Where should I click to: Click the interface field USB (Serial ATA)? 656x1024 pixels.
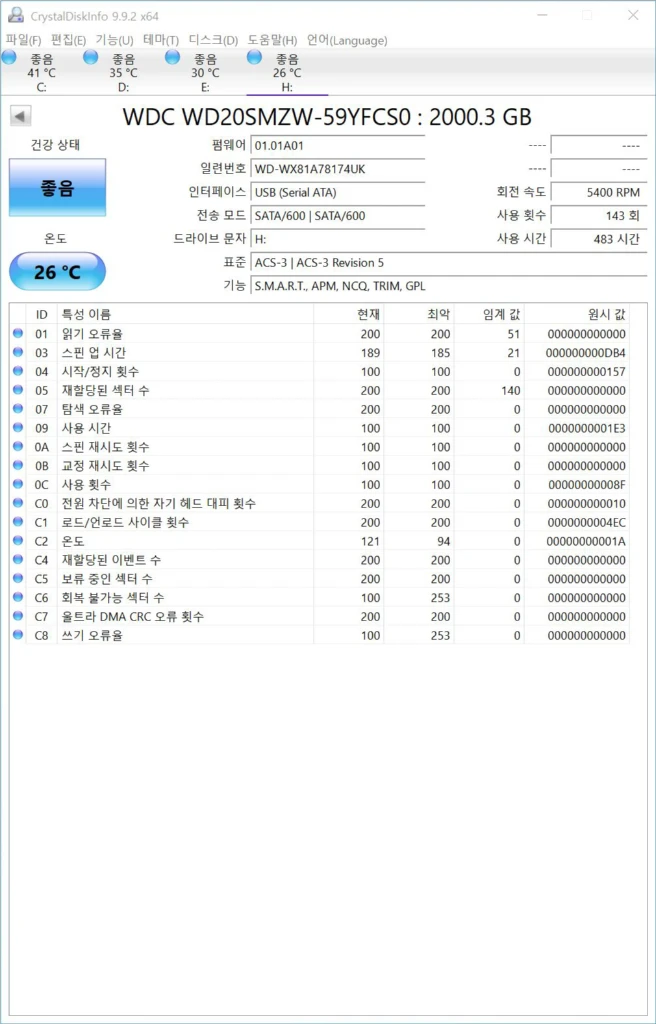(x=338, y=193)
